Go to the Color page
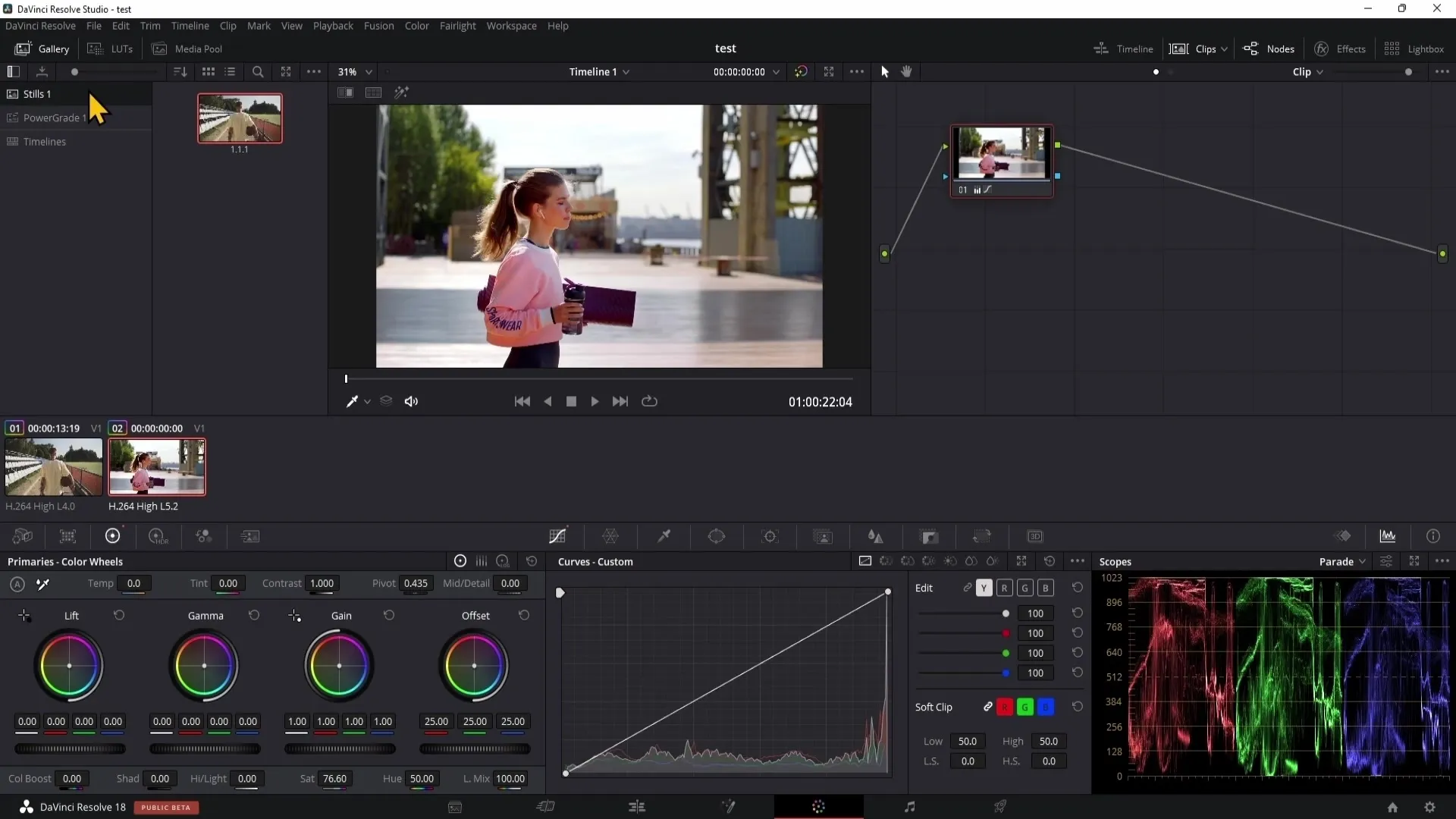The width and height of the screenshot is (1456, 819). pyautogui.click(x=818, y=807)
